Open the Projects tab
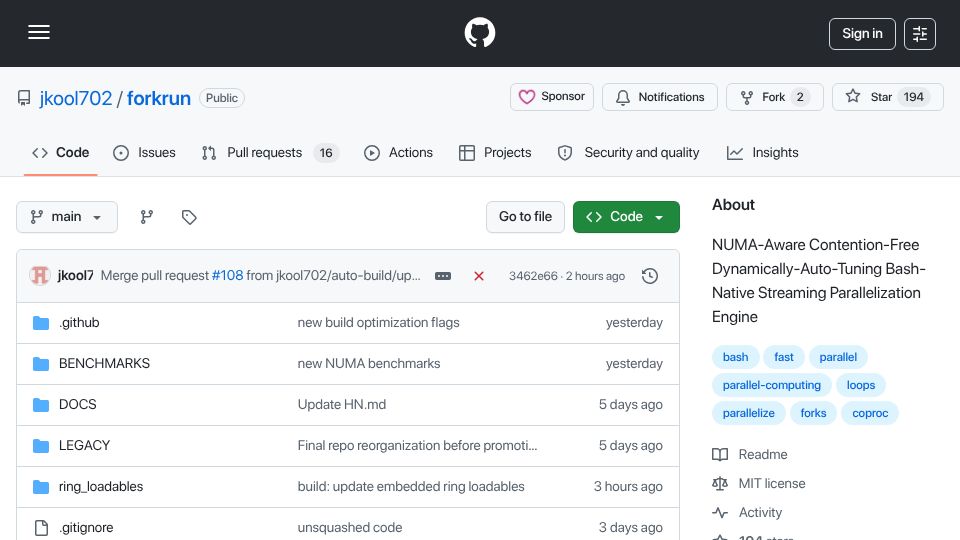960x540 pixels. 495,152
